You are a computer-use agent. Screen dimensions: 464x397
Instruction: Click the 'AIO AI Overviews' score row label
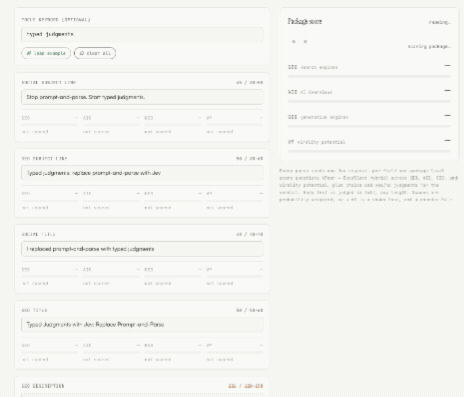(x=310, y=92)
